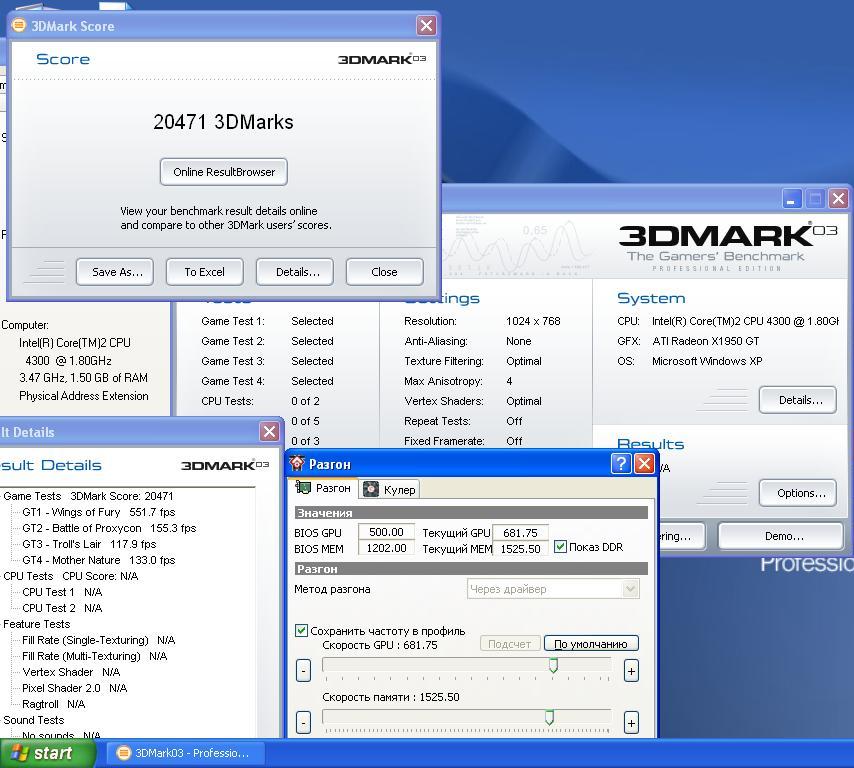This screenshot has width=854, height=768.
Task: Decrease memory speed with minus button
Action: point(303,723)
